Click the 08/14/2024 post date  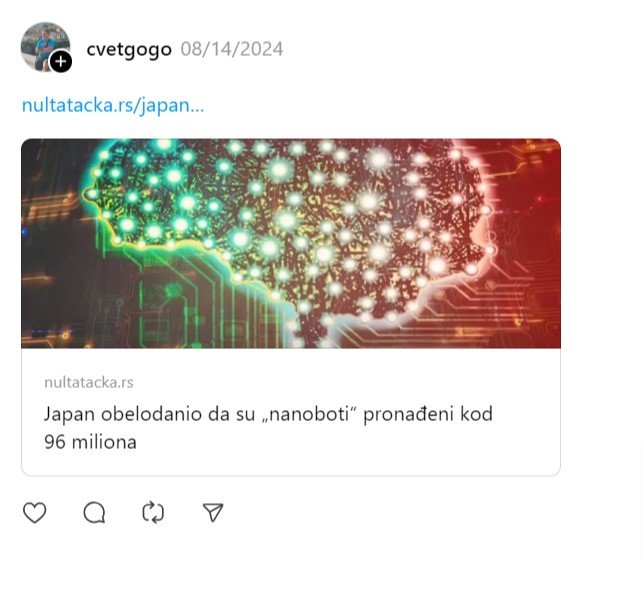coord(232,49)
